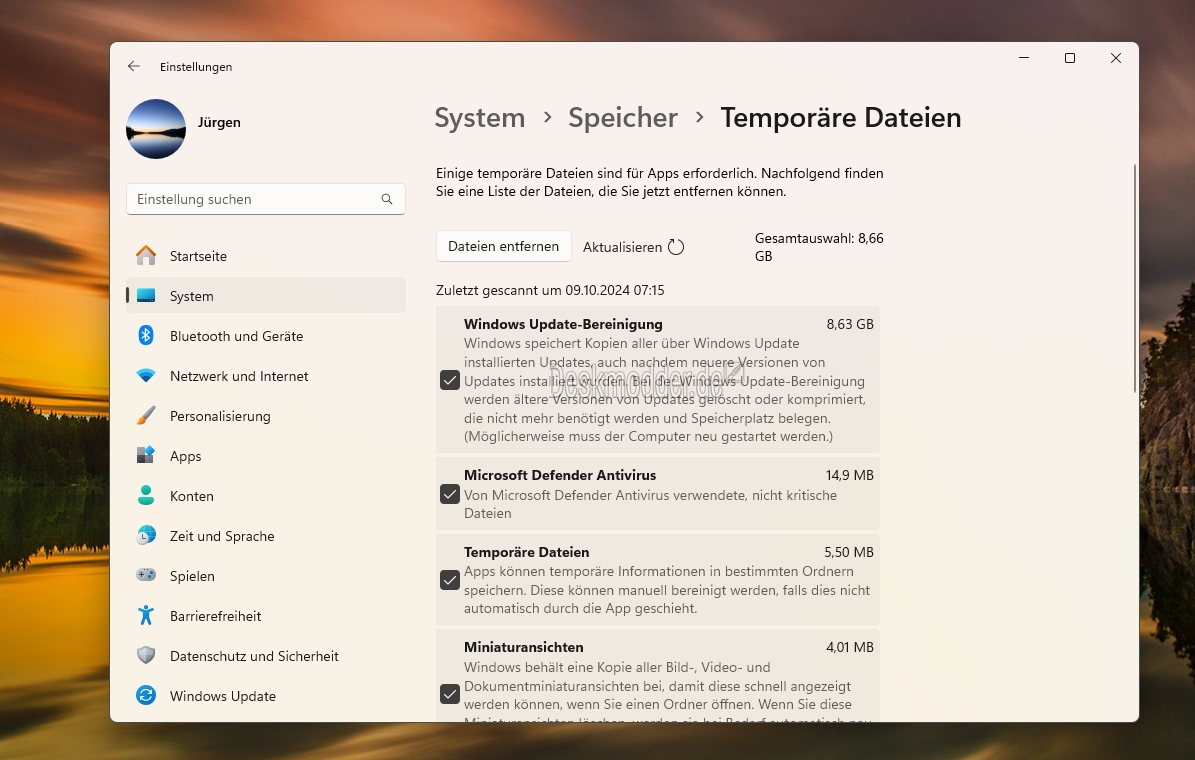
Task: Maximize the Einstellungen window
Action: click(1070, 58)
